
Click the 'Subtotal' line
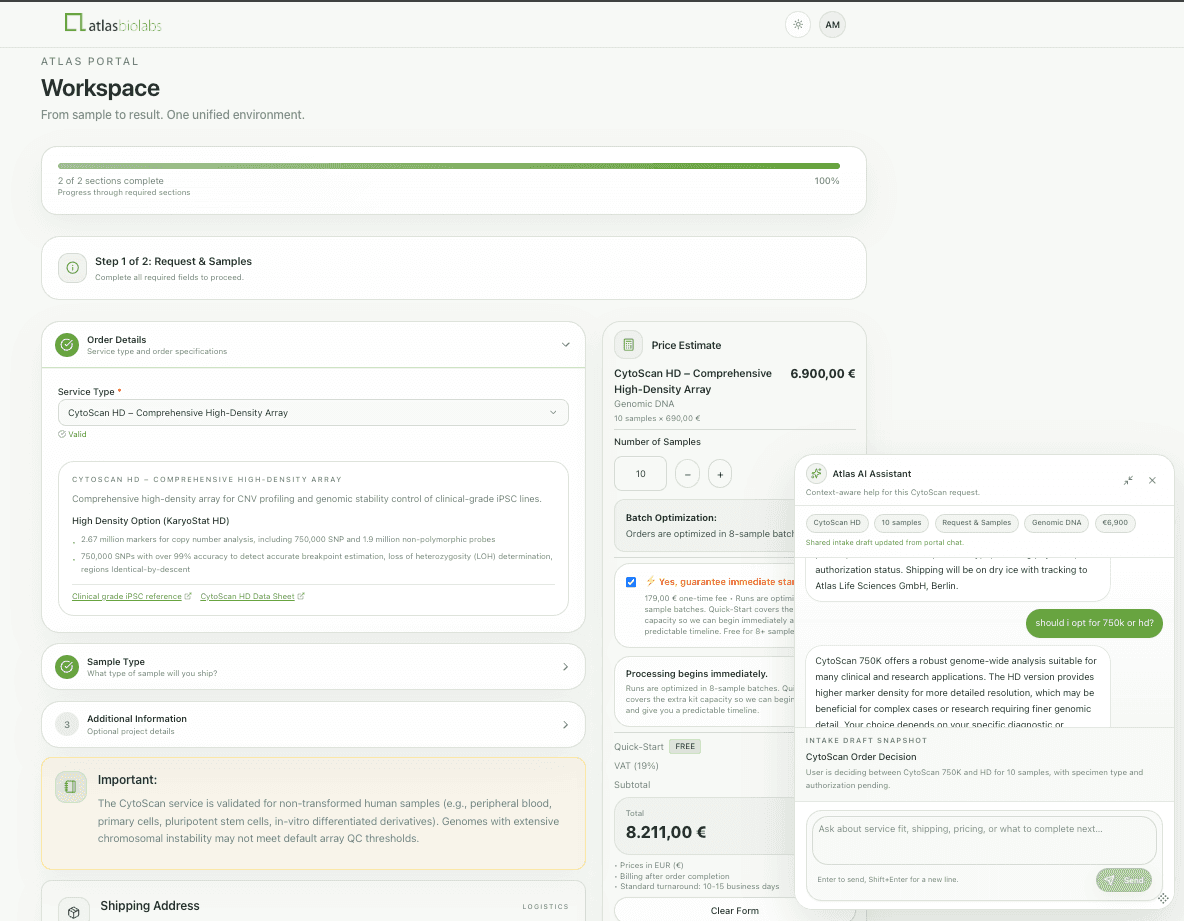pos(632,785)
